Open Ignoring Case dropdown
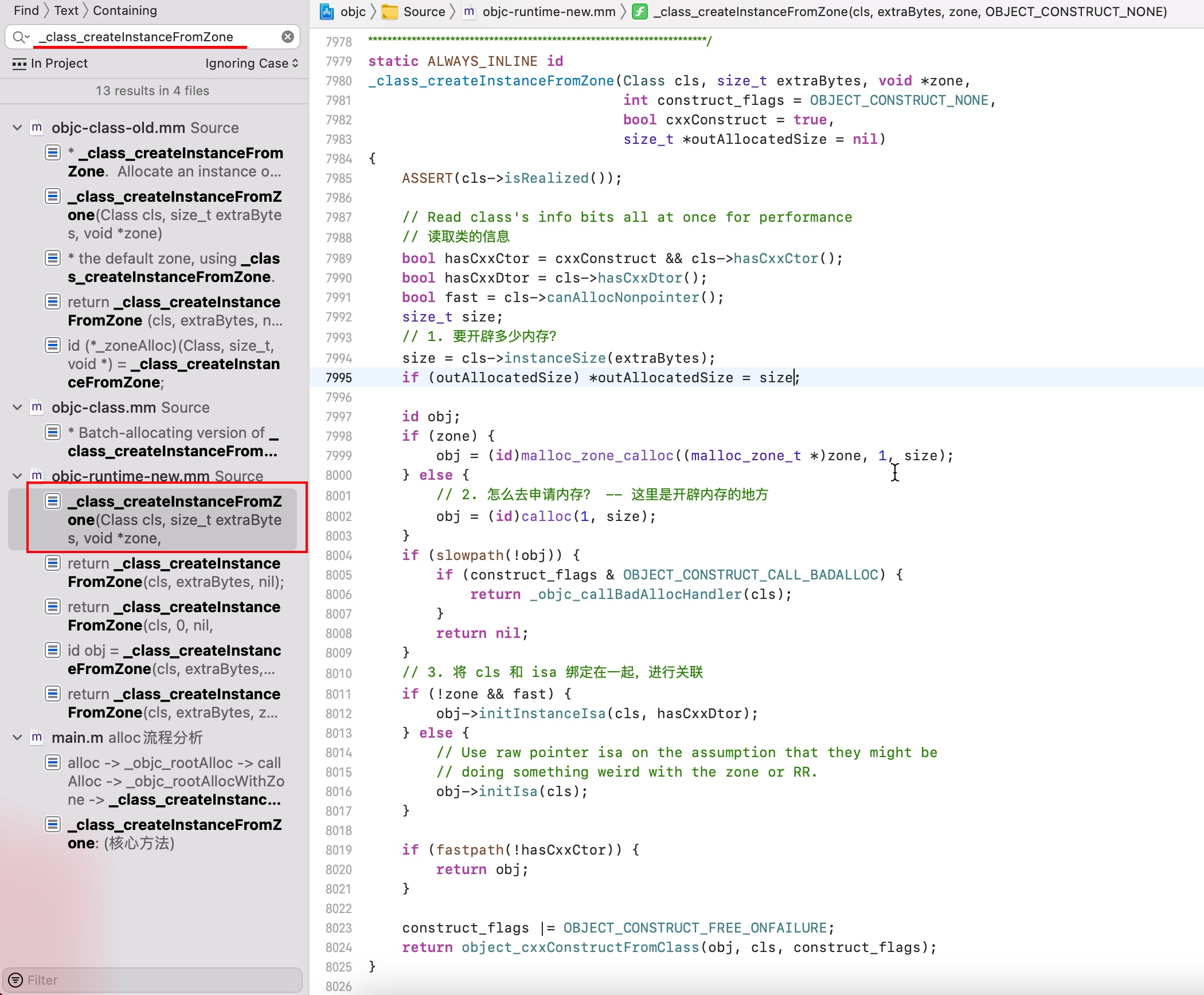1204x995 pixels. click(252, 64)
